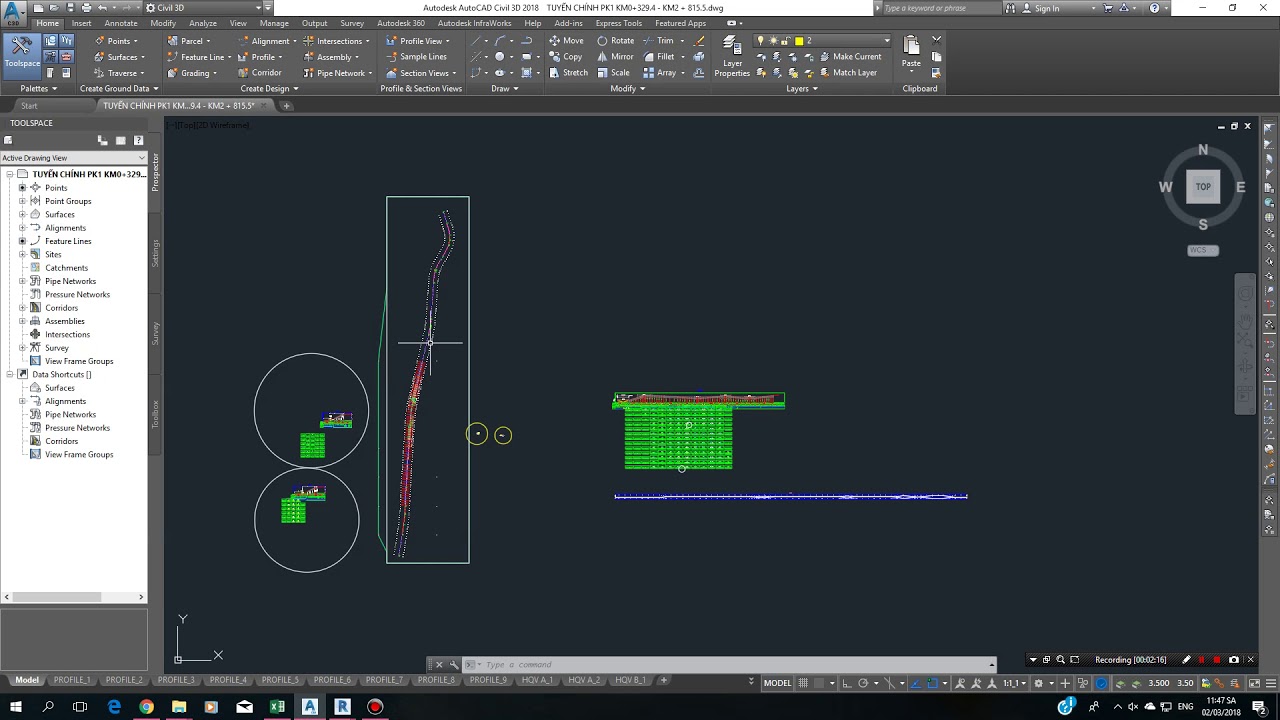The height and width of the screenshot is (720, 1280).
Task: Open annotation scale 1:1_1 dropdown
Action: pos(1014,683)
